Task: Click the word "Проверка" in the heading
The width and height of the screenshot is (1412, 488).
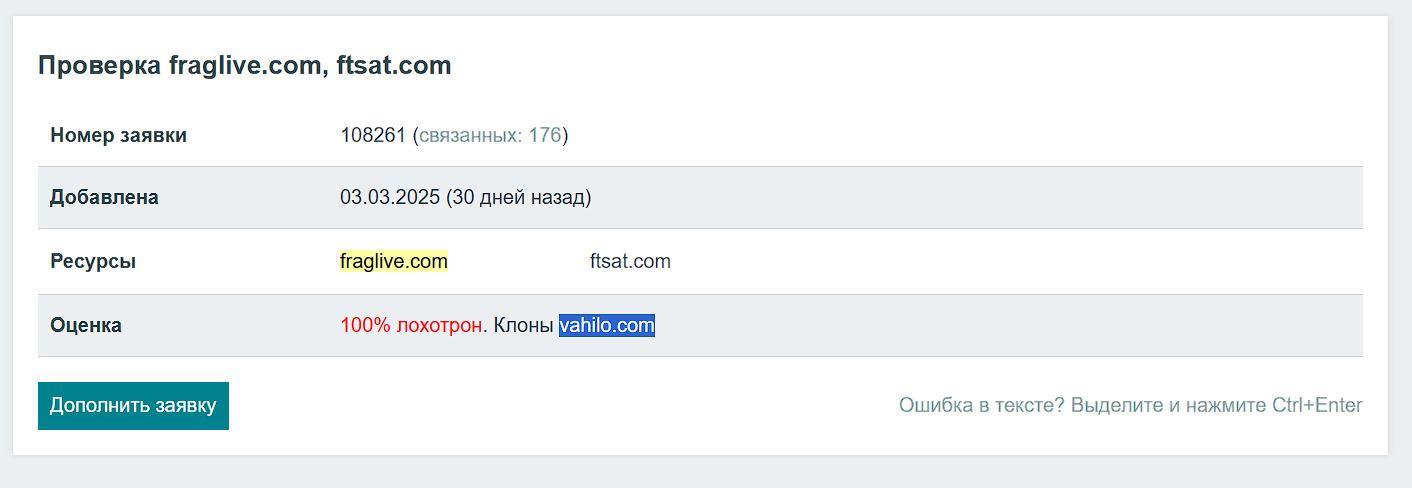Action: click(99, 66)
